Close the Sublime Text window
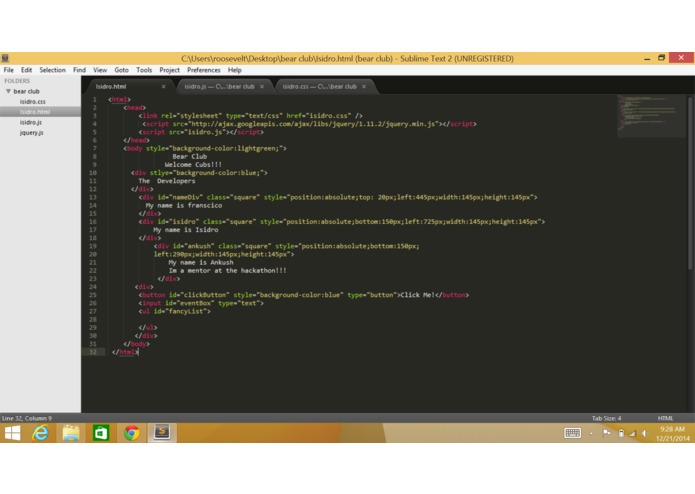Screen dimensions: 695x494 (x=681, y=58)
